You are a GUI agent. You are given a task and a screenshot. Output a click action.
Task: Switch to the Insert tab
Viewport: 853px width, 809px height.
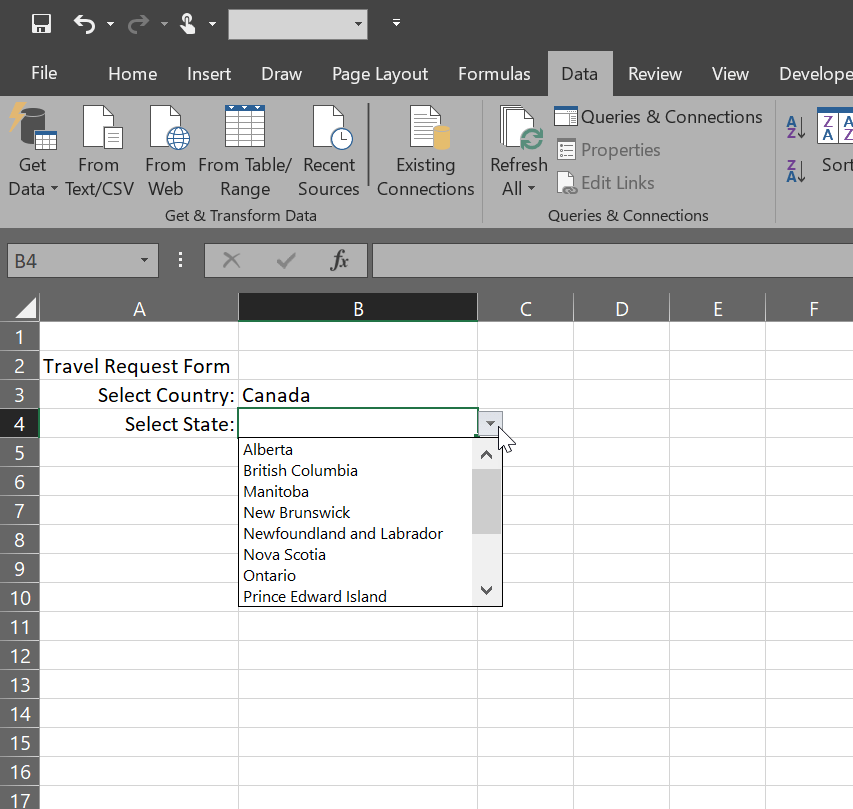pyautogui.click(x=209, y=73)
